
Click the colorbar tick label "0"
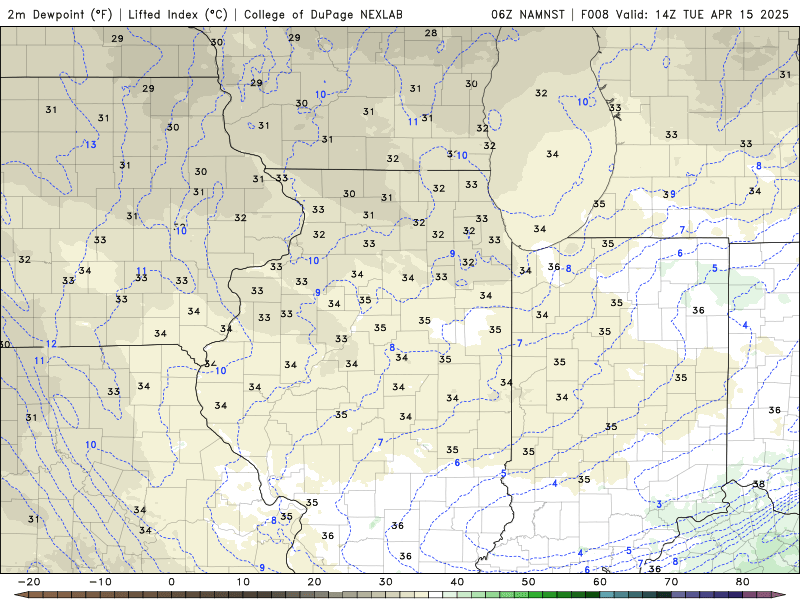coord(171,582)
